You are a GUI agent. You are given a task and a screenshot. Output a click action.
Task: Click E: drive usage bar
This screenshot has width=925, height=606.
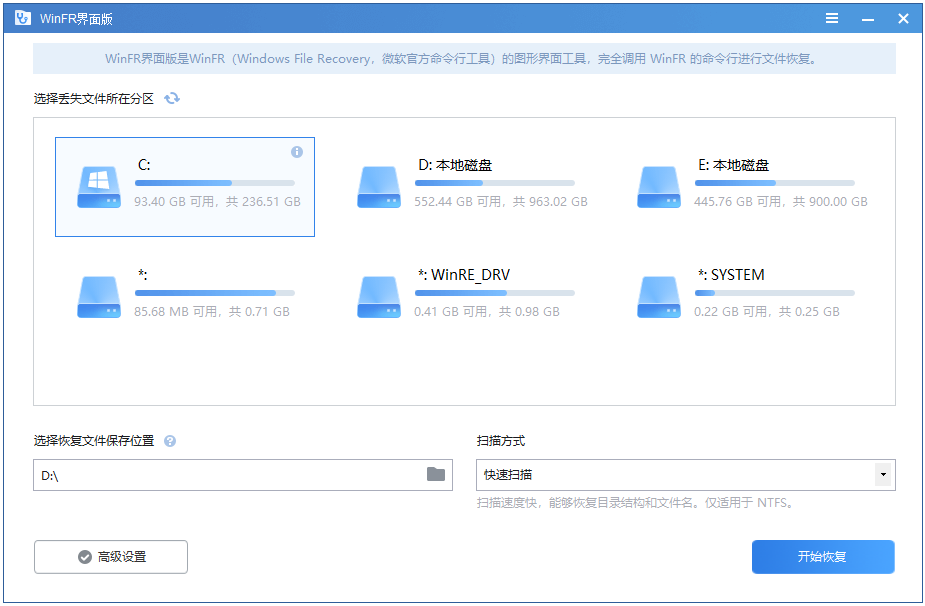click(775, 183)
